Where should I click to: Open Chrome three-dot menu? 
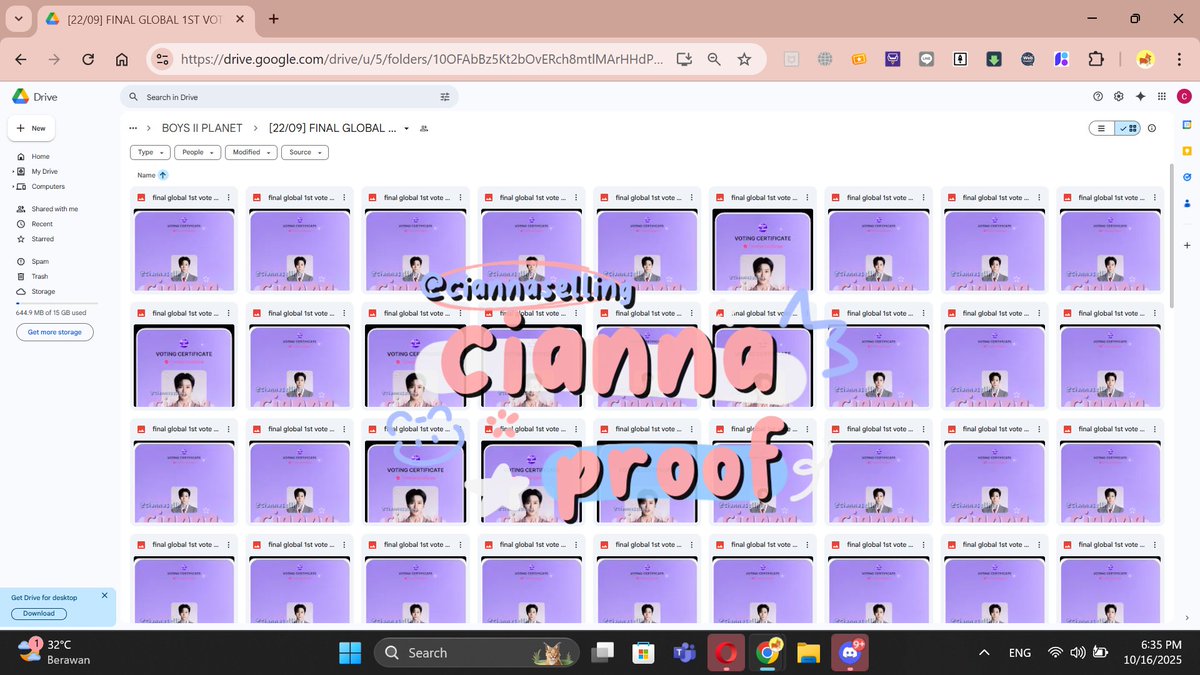(1178, 59)
